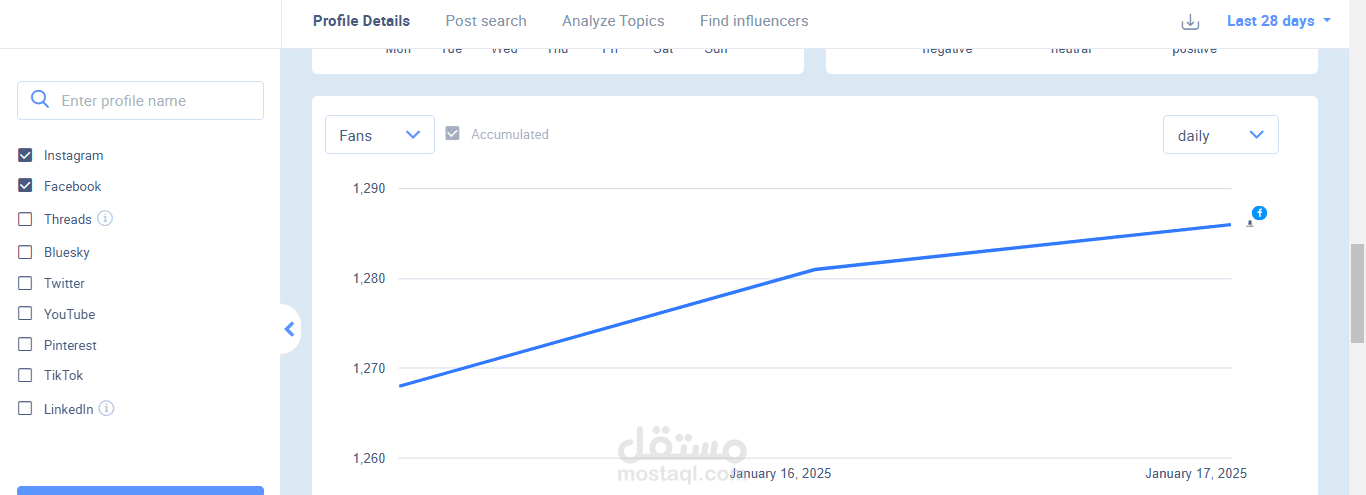Select the Profile Details tab
1366x495 pixels.
[361, 21]
